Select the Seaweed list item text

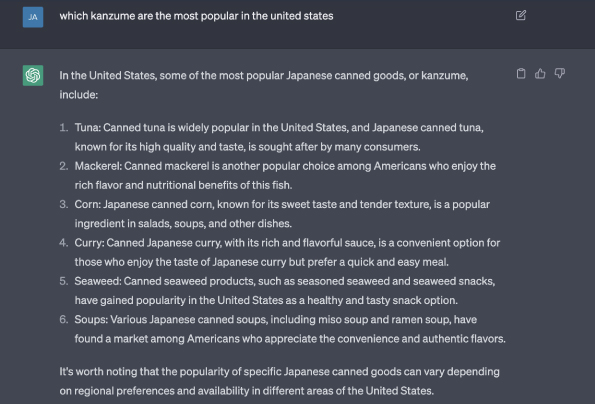point(285,291)
